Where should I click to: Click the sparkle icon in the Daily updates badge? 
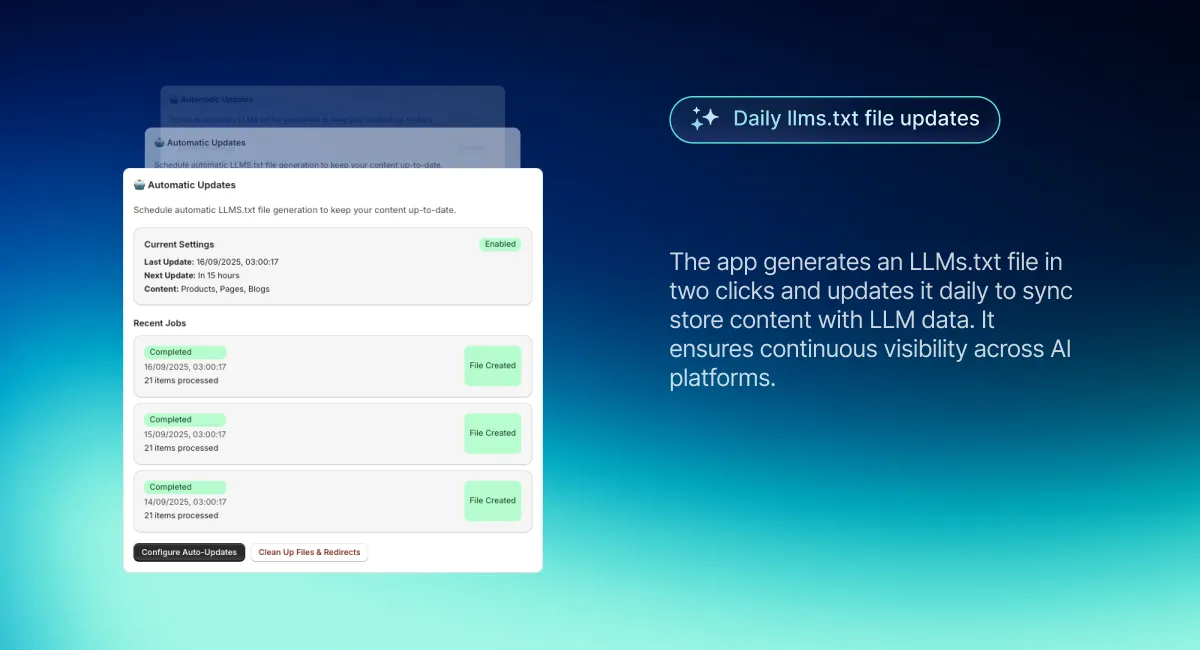(x=705, y=119)
